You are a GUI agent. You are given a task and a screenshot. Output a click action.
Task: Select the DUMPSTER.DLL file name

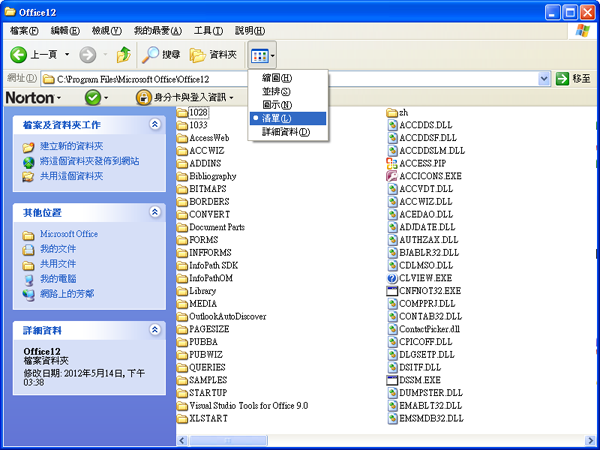pyautogui.click(x=430, y=393)
